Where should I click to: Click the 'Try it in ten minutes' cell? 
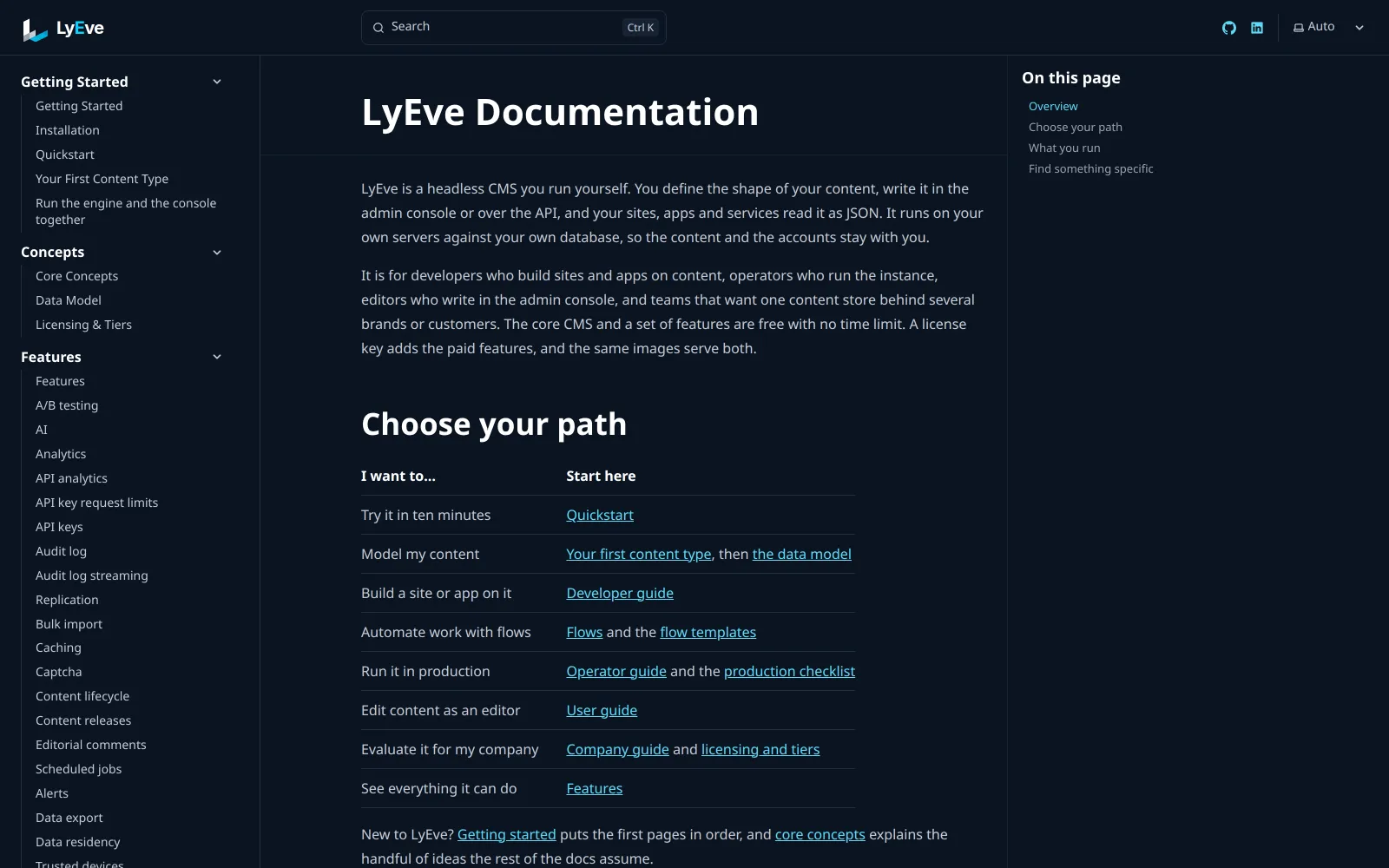(426, 515)
